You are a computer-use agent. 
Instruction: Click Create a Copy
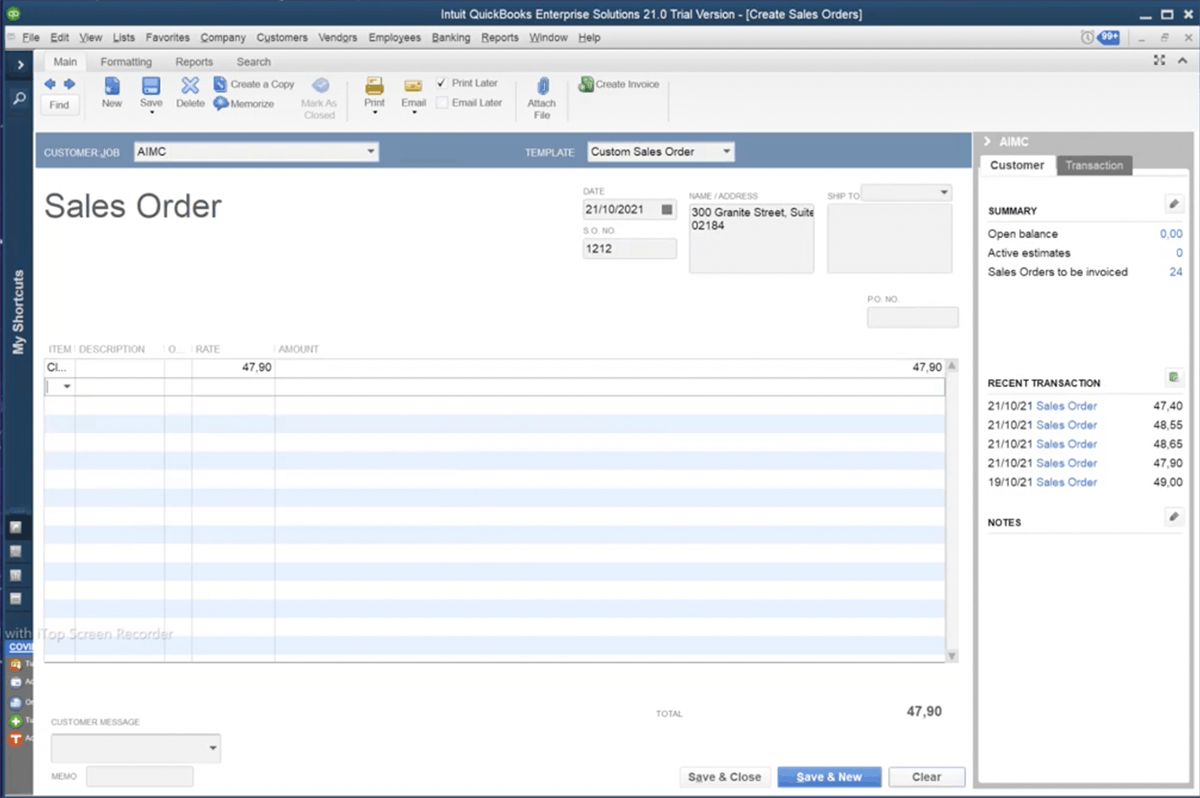(x=254, y=85)
